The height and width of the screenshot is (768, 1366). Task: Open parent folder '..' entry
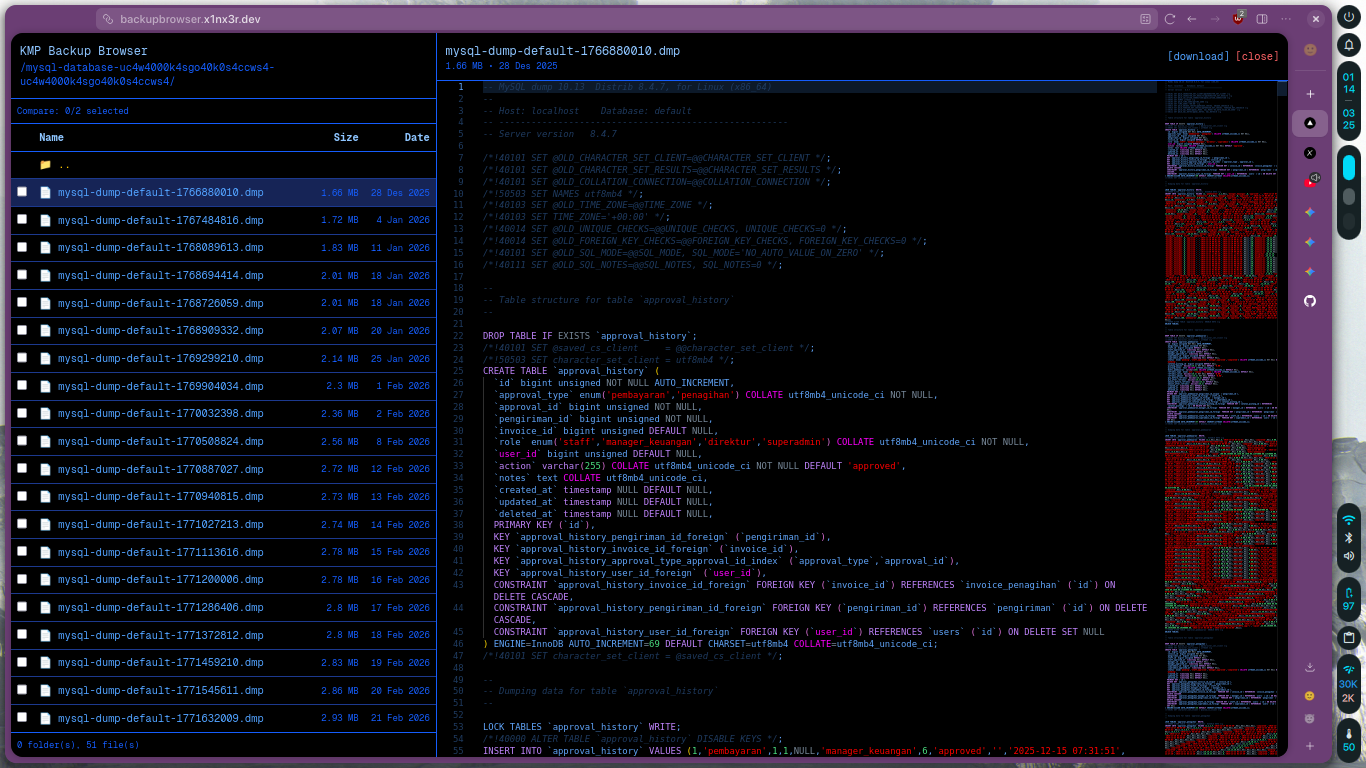point(64,165)
